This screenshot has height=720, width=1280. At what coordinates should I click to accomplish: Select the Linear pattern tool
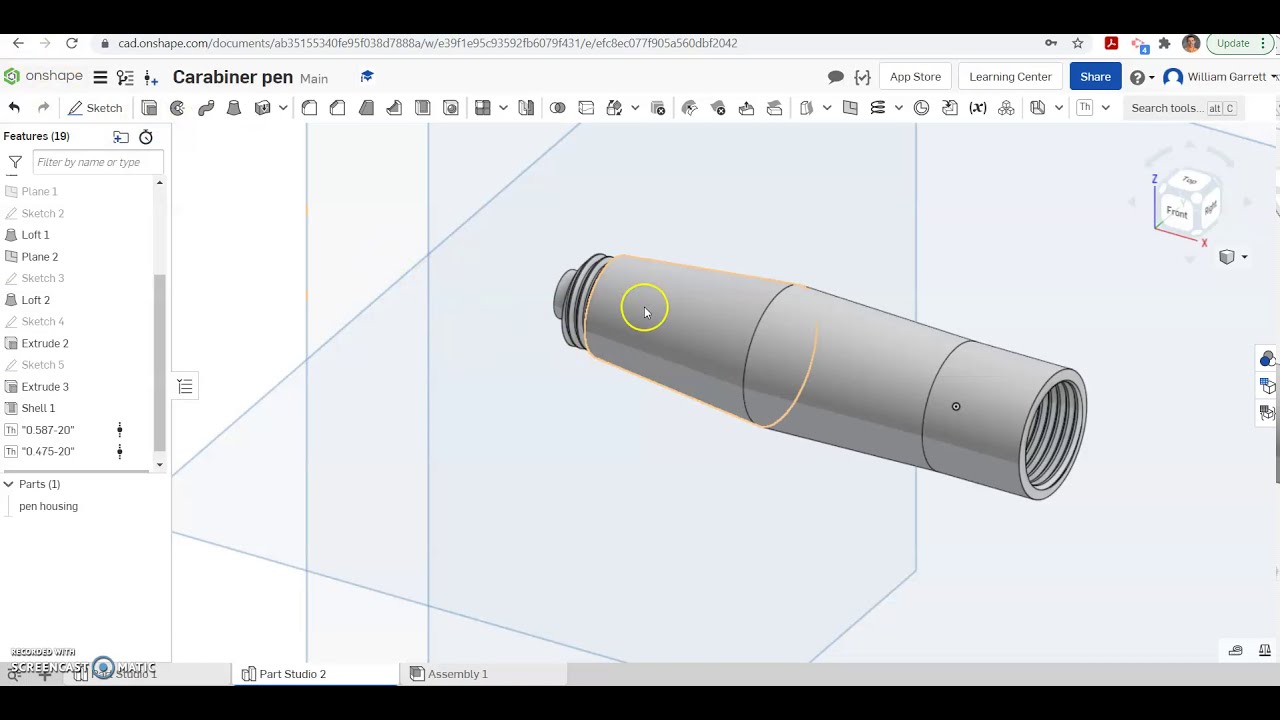tap(483, 108)
